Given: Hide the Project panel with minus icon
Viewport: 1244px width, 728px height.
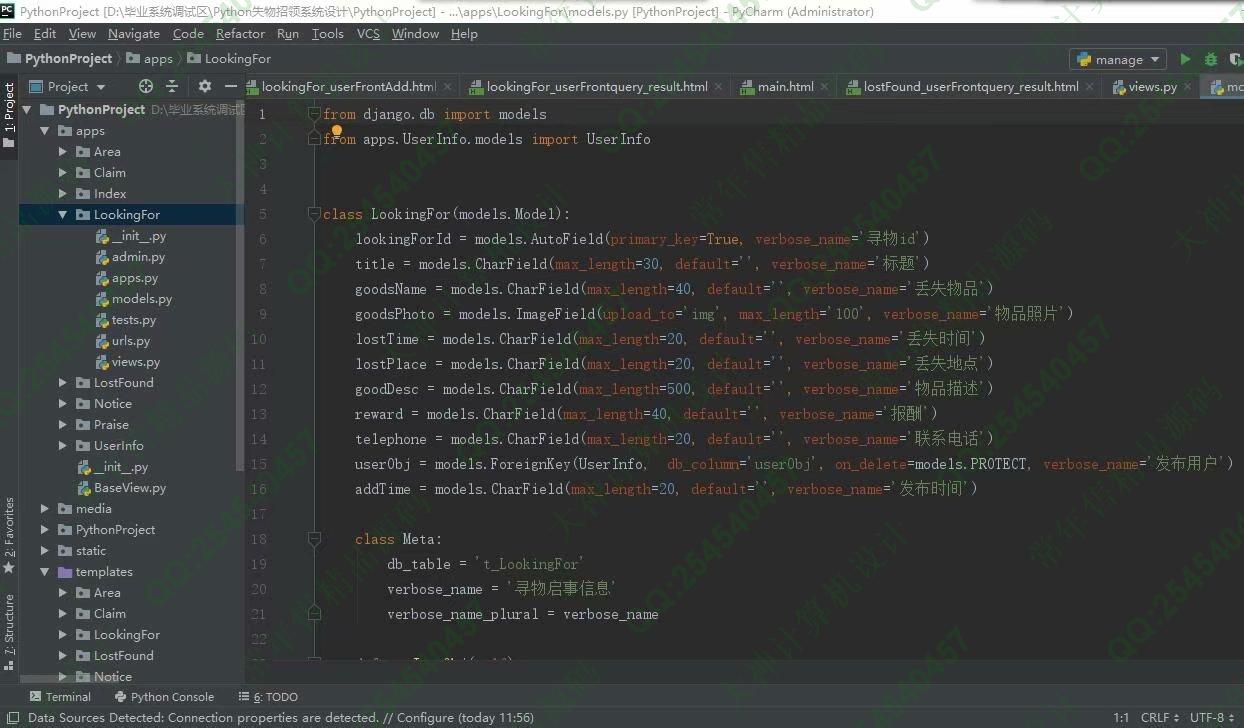Looking at the screenshot, I should click(x=231, y=87).
